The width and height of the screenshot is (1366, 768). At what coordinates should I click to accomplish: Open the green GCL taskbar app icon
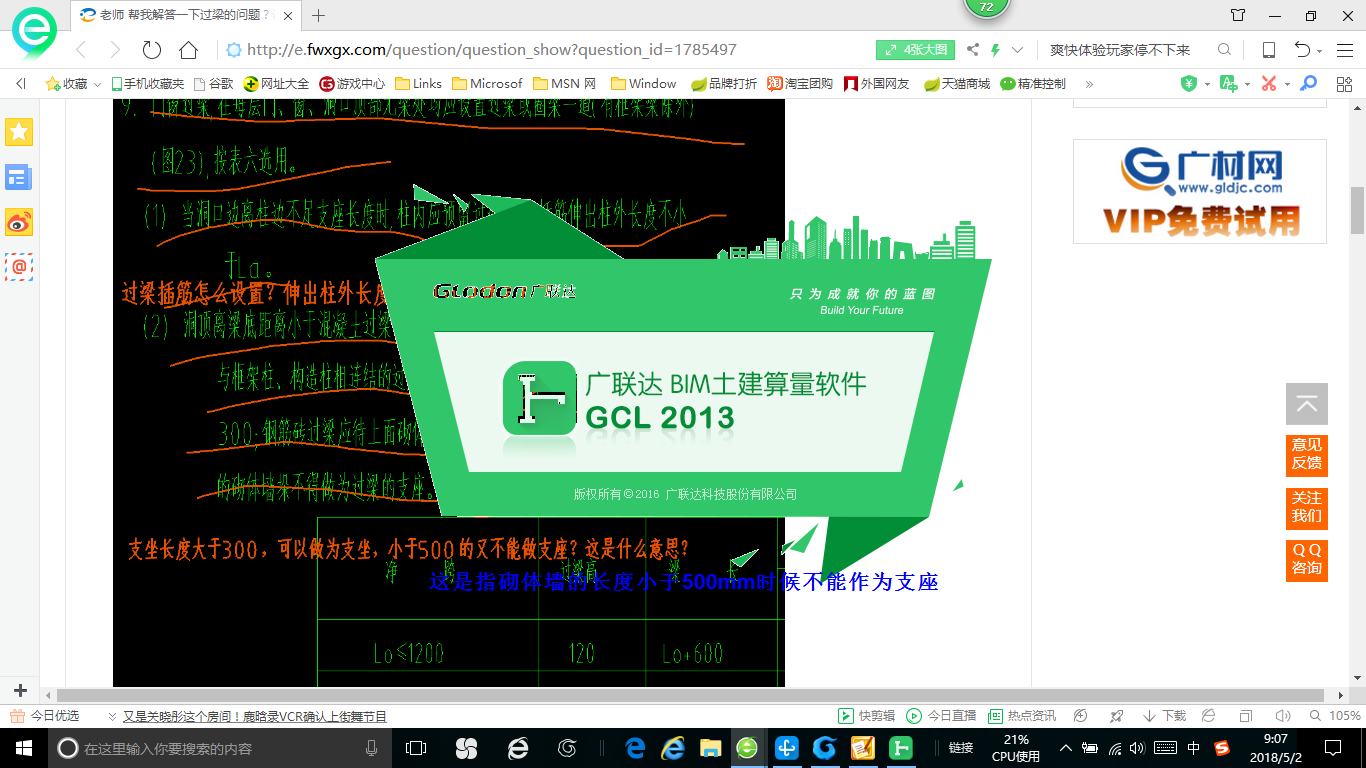tap(900, 748)
